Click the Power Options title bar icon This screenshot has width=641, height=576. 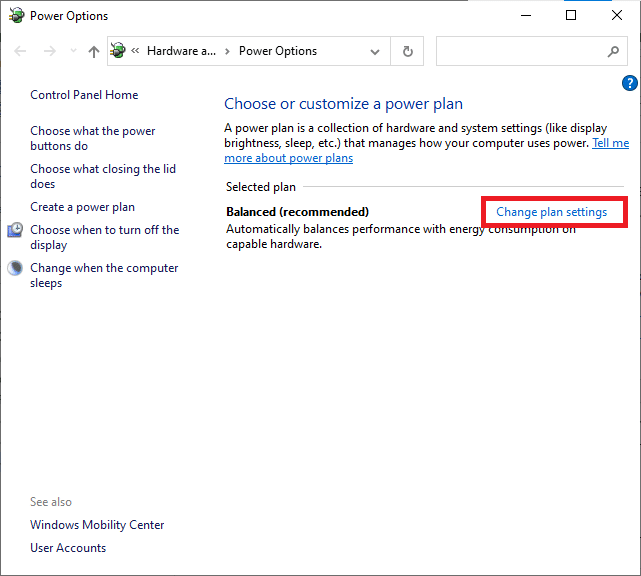tap(14, 16)
